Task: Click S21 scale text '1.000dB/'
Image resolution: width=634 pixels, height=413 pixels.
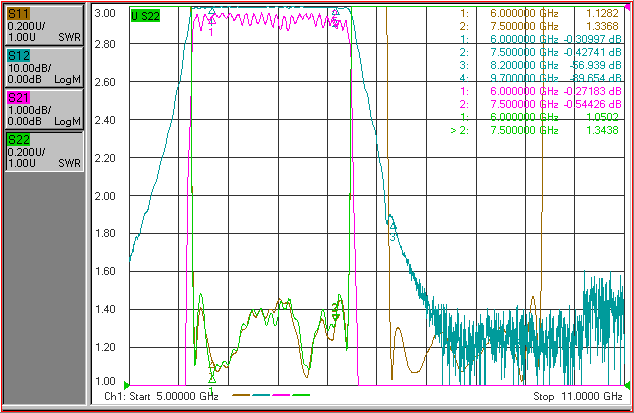Action: click(x=30, y=110)
